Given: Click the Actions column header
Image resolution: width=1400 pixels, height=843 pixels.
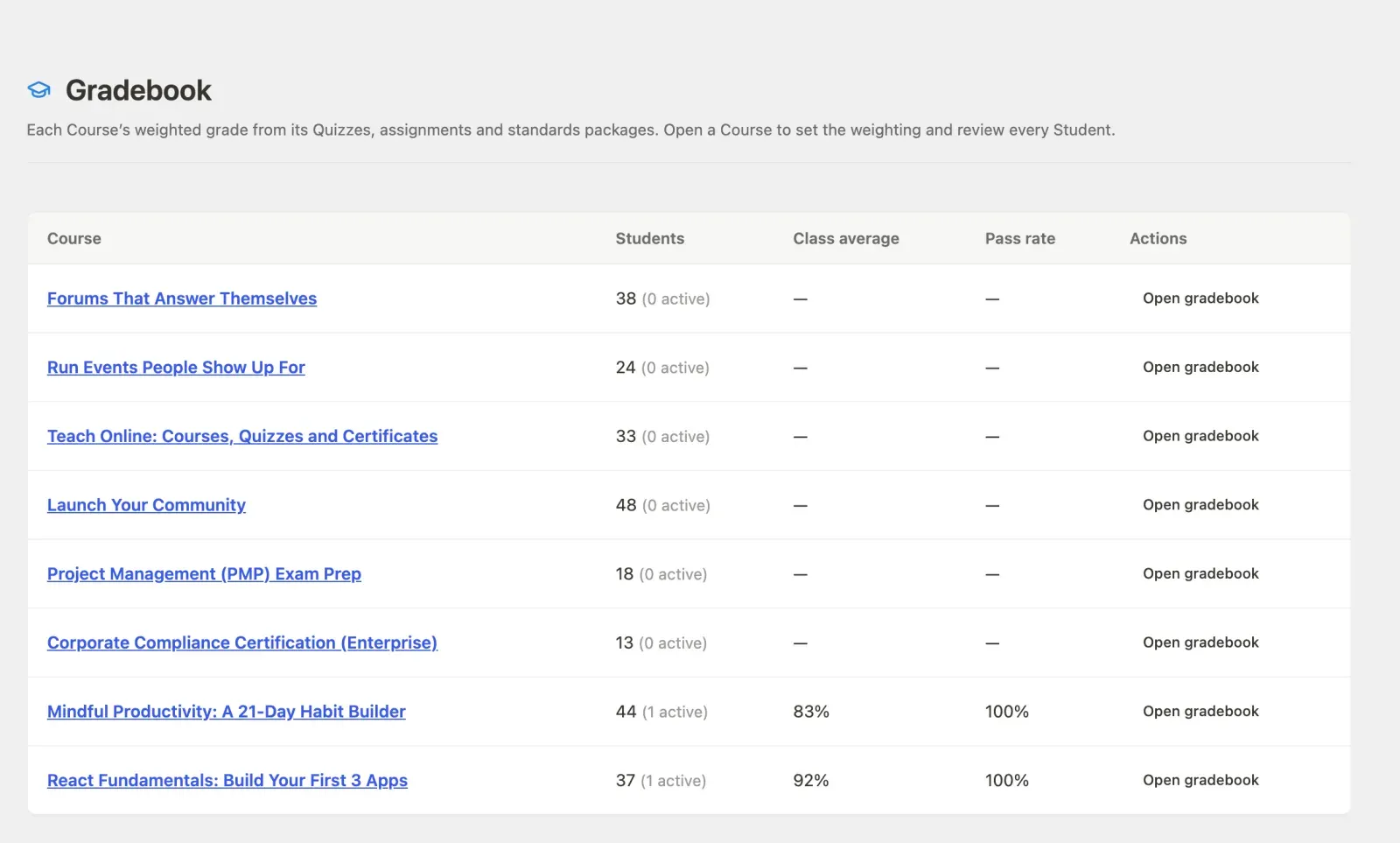Looking at the screenshot, I should click(x=1158, y=239).
